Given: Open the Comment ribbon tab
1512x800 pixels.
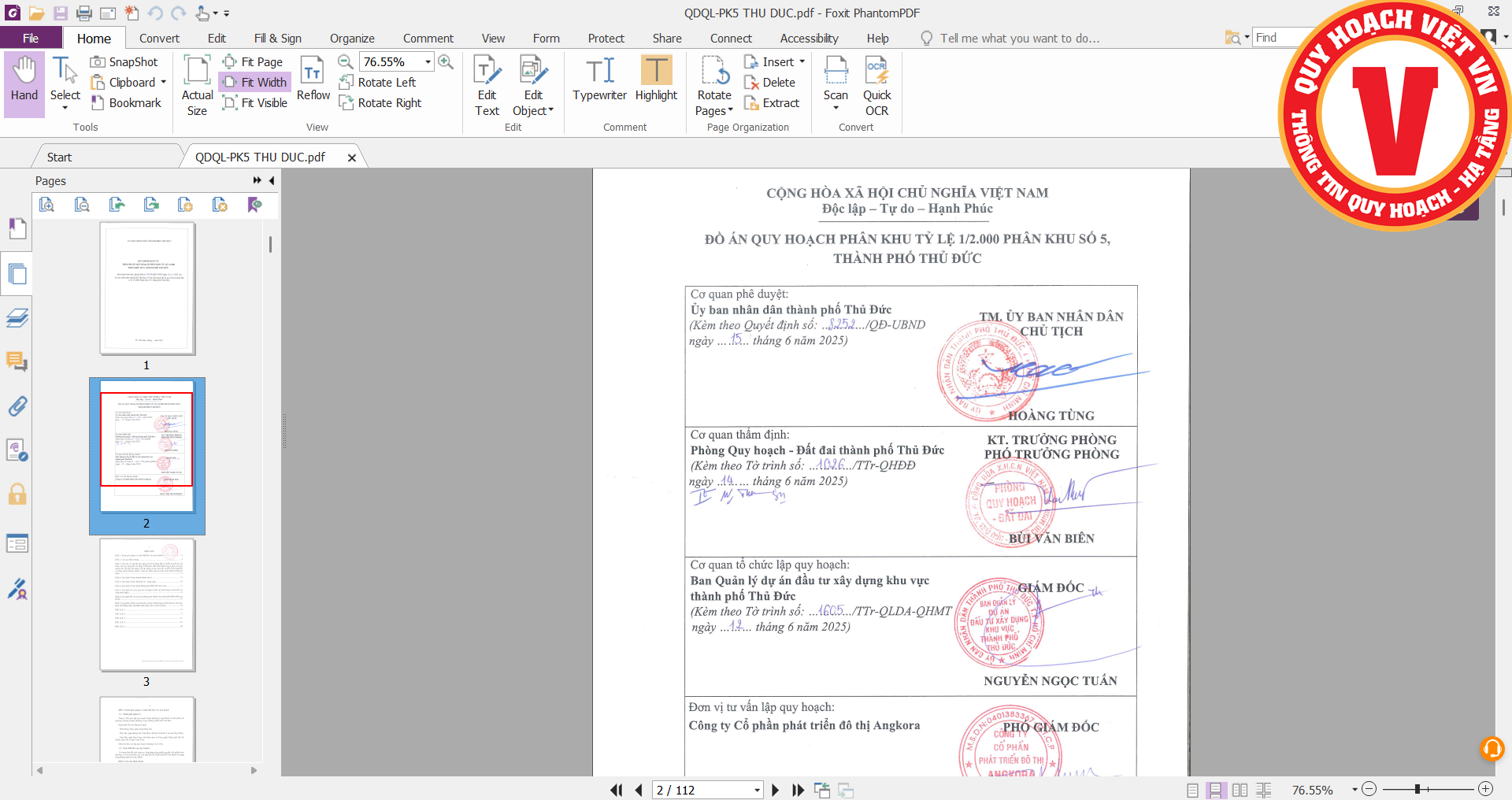Looking at the screenshot, I should point(428,39).
